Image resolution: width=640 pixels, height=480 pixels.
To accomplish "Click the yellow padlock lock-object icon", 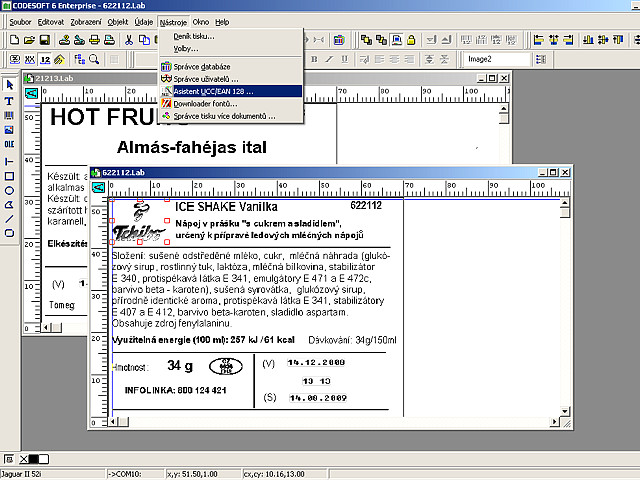I will (x=411, y=40).
